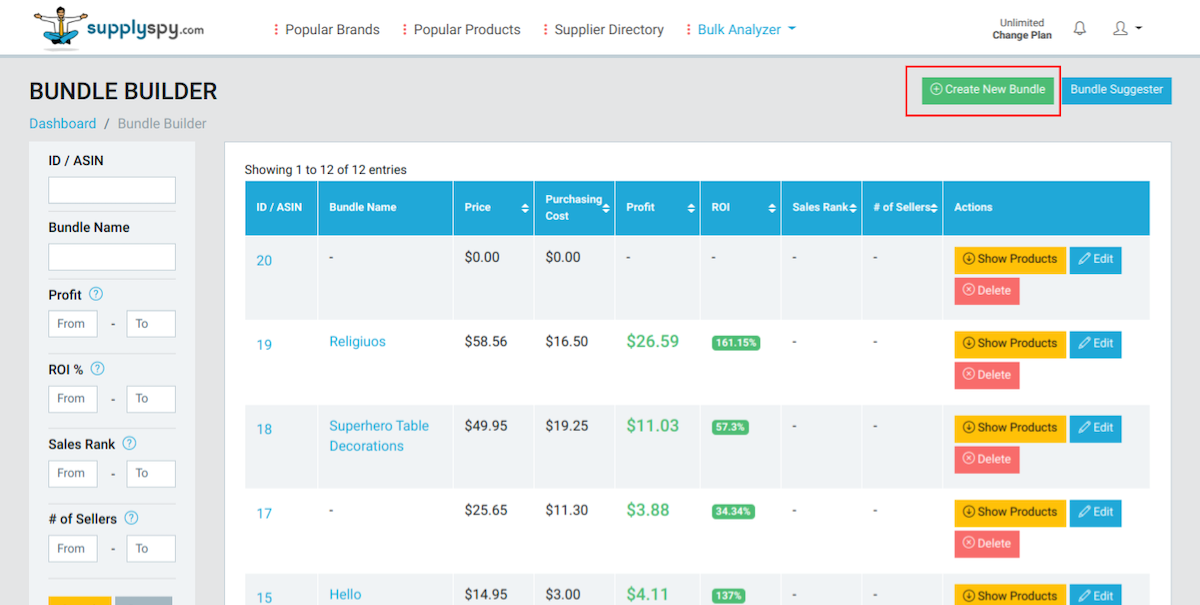
Task: Show Products for the Religiuos bundle
Action: click(x=1010, y=343)
